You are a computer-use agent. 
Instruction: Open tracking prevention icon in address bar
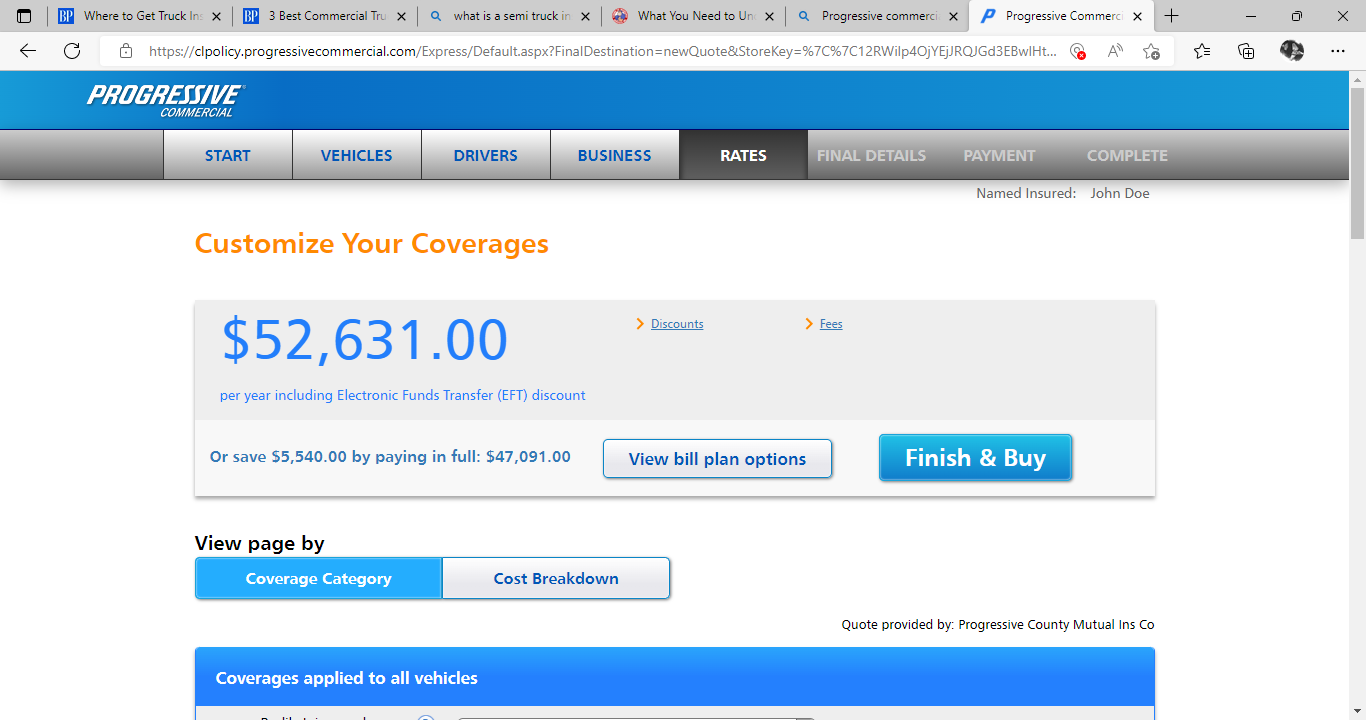pyautogui.click(x=1077, y=51)
